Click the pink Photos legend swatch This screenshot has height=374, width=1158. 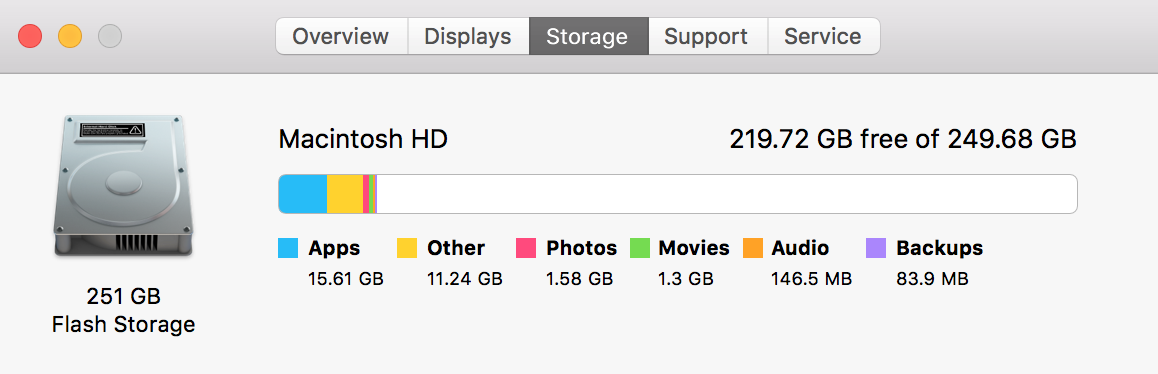coord(526,248)
